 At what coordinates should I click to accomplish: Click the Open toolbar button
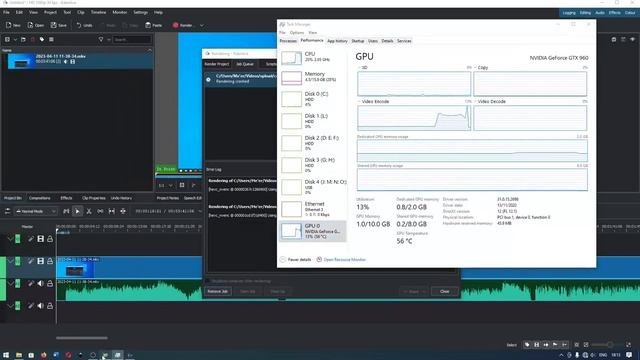(x=36, y=25)
